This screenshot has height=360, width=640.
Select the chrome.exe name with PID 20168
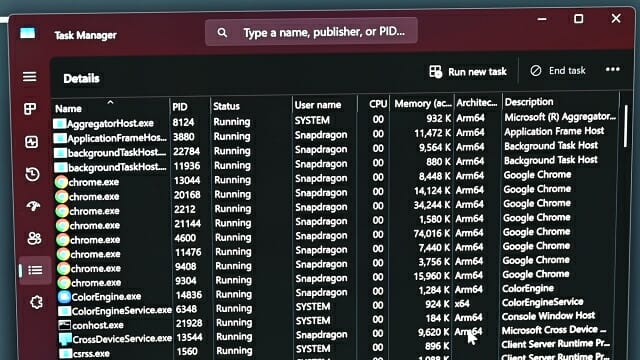[94, 197]
